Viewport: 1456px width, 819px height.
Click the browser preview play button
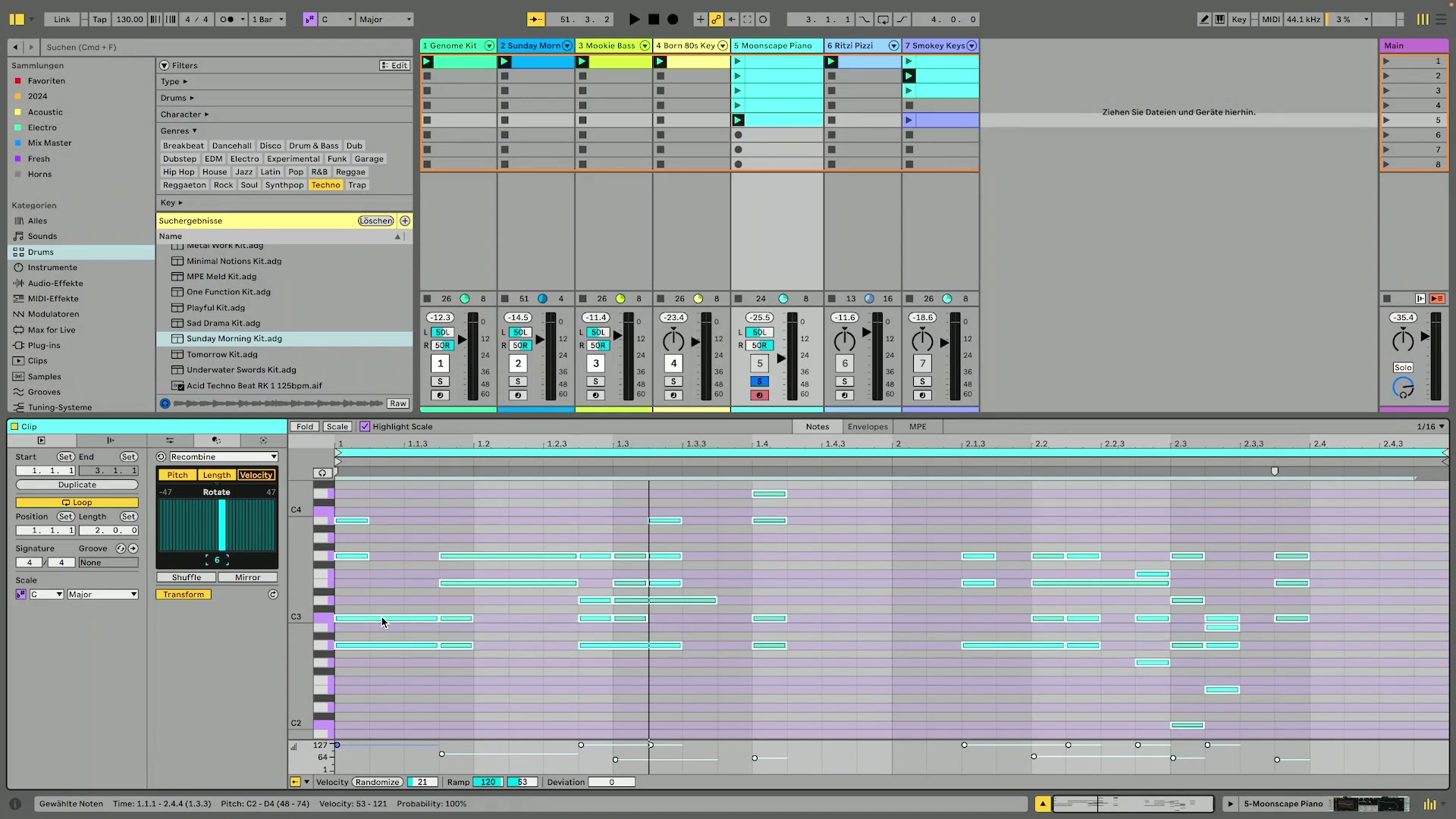pos(165,403)
